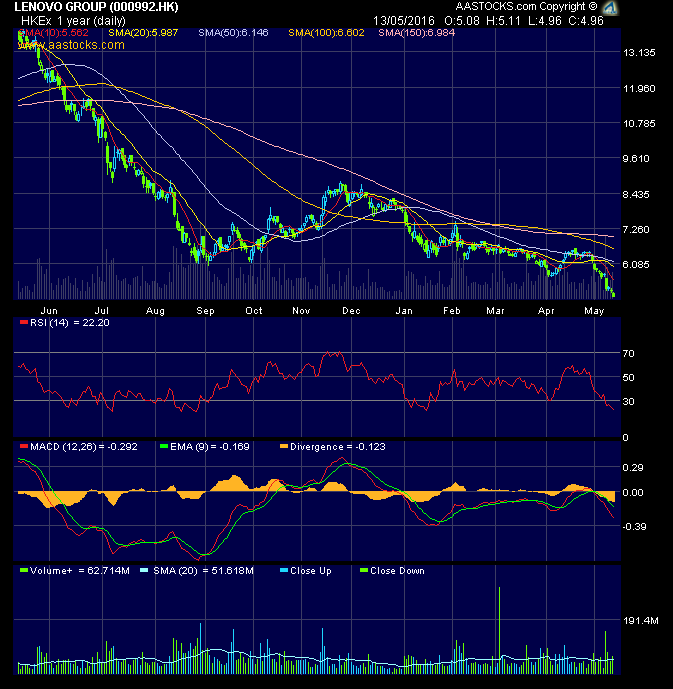Click the 10.785 price axis label
The width and height of the screenshot is (673, 689).
click(639, 123)
